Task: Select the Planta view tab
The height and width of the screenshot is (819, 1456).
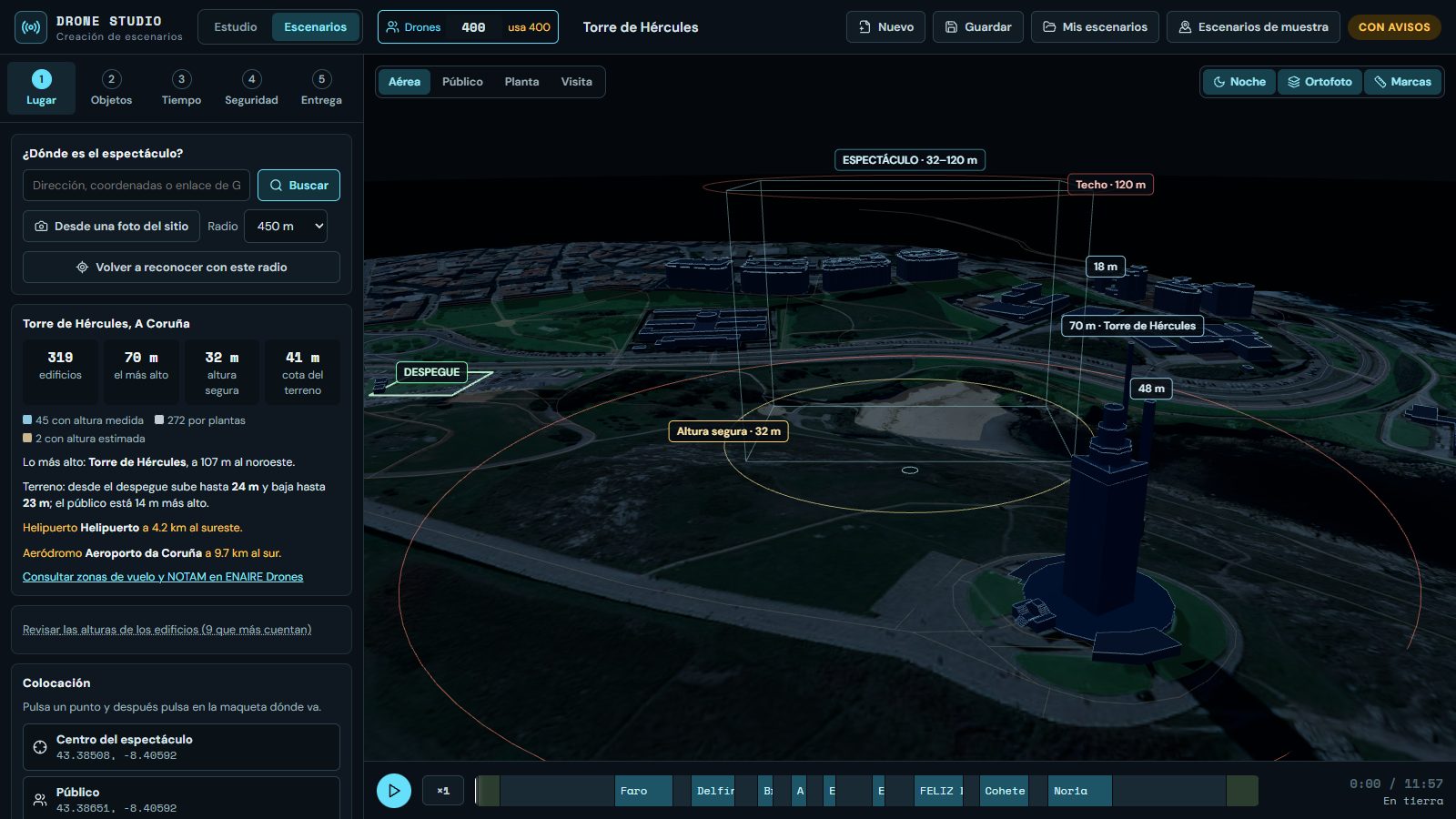Action: 521,82
